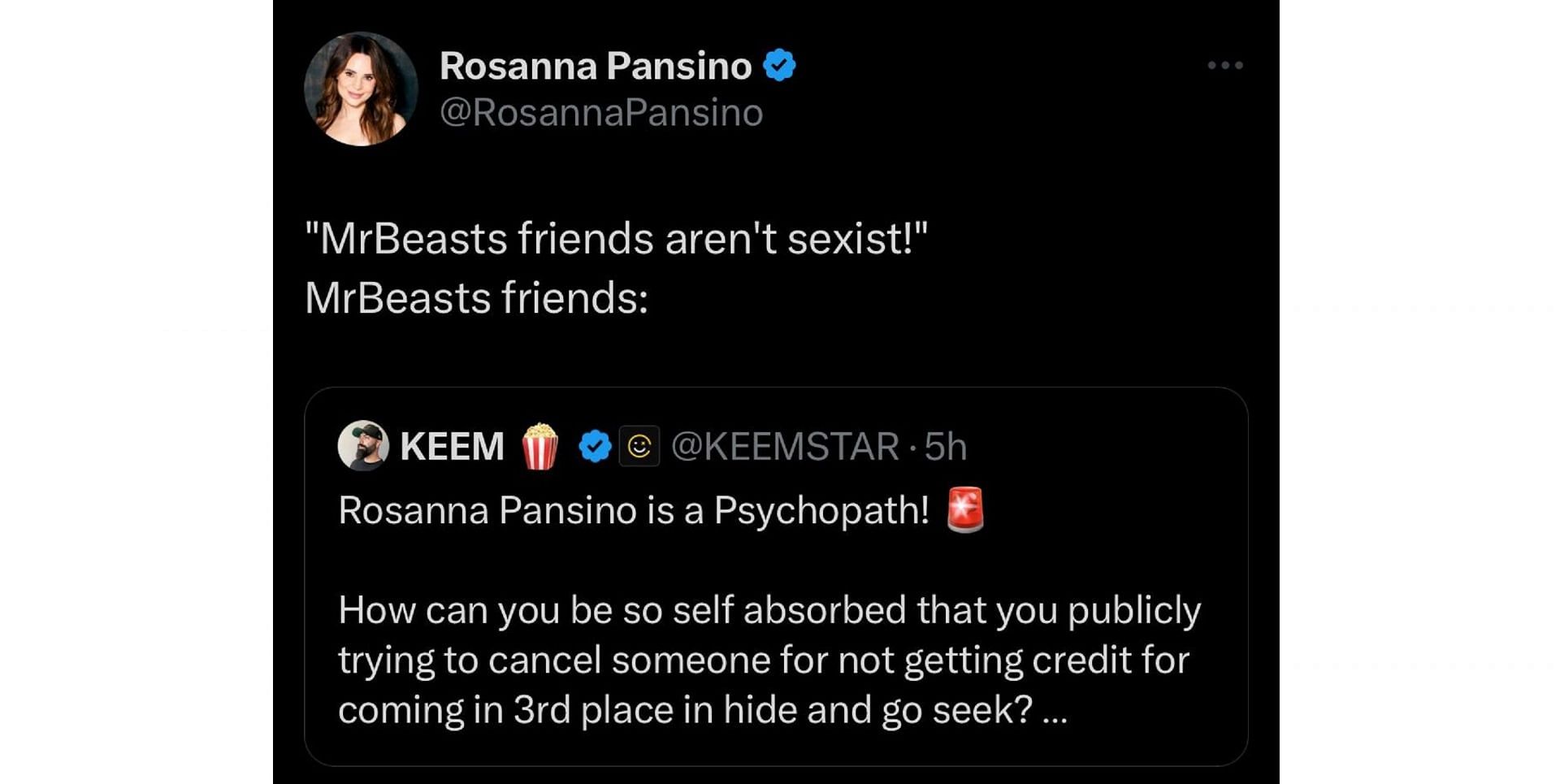Viewport: 1560px width, 784px height.
Task: Click the yellow smiley affiliate badge
Action: (639, 446)
